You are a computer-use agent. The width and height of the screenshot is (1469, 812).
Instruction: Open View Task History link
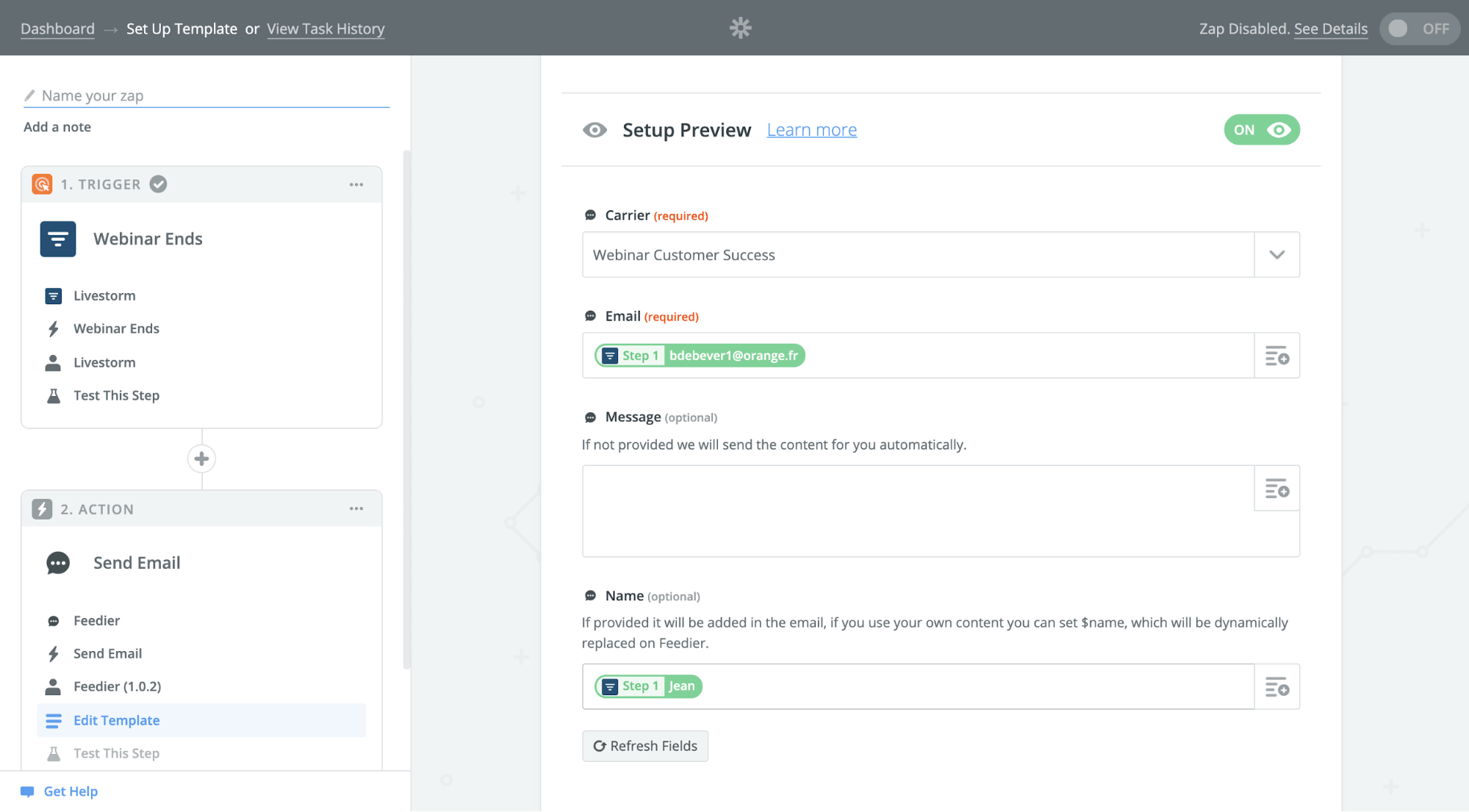(326, 29)
